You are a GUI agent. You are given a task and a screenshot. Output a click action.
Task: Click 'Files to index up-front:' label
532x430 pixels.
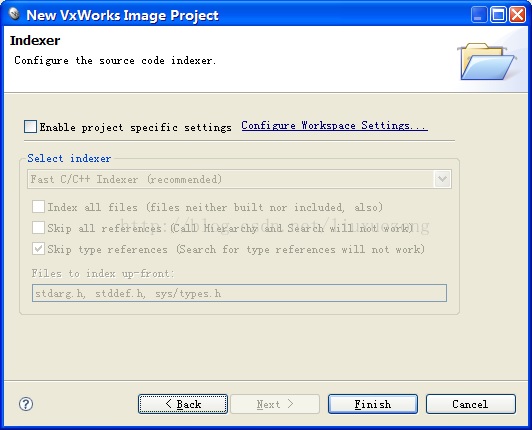(103, 273)
